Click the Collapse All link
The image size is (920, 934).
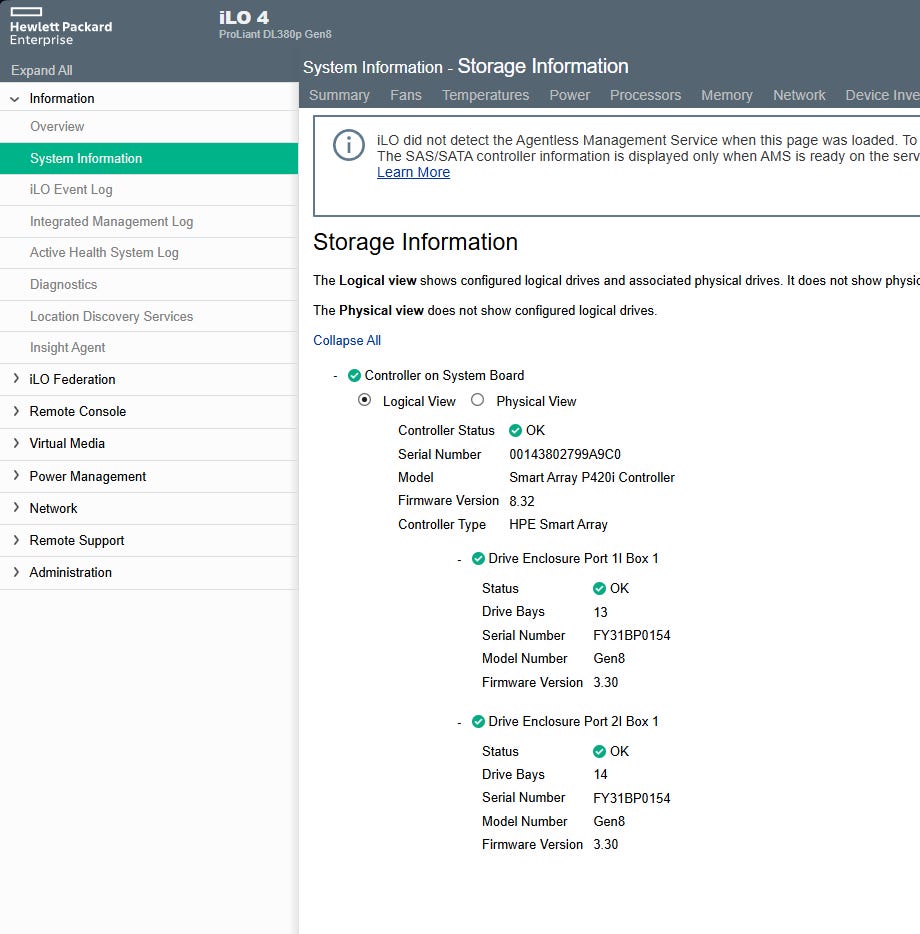(347, 341)
